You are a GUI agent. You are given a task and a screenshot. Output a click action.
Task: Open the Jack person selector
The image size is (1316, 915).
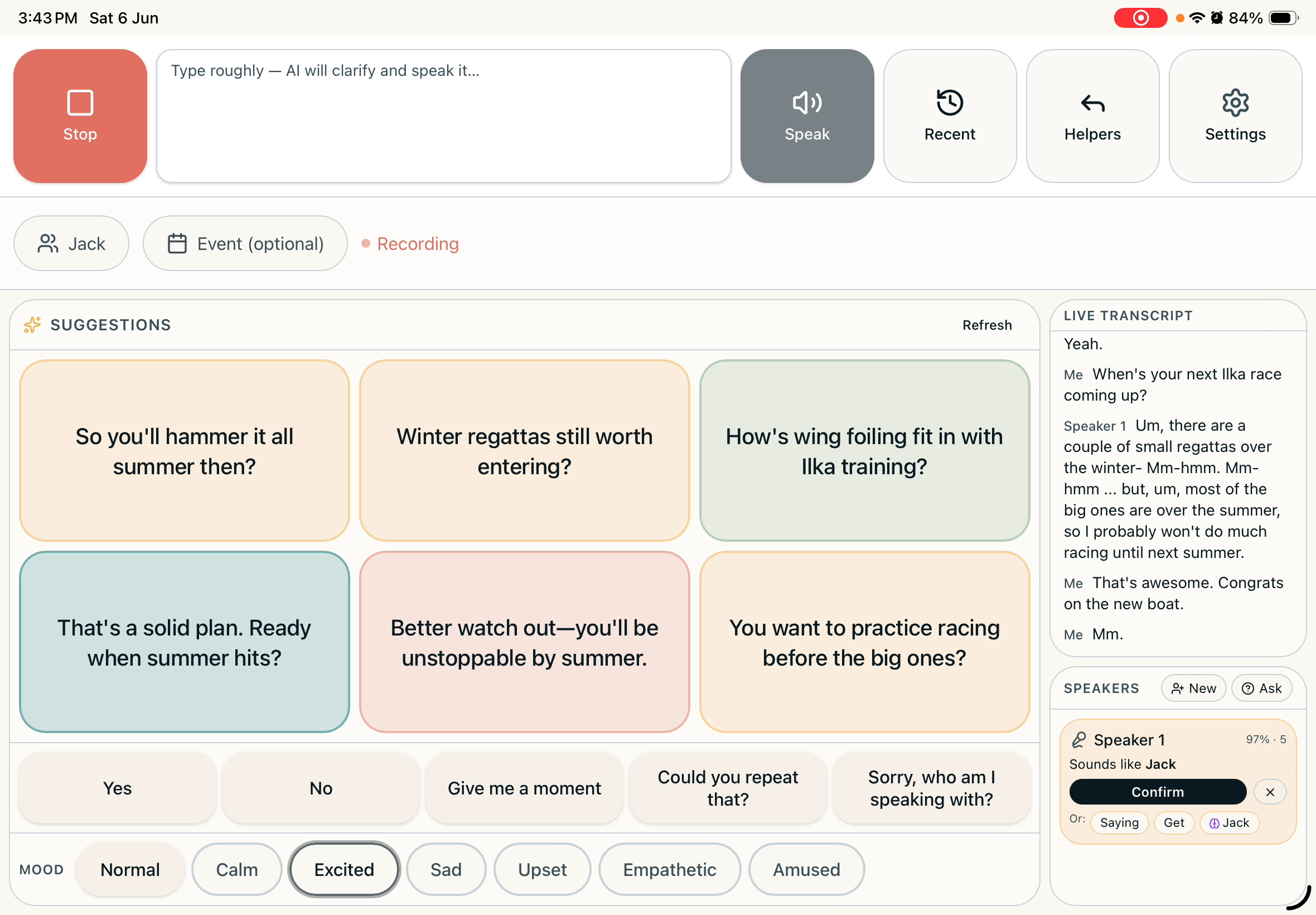click(71, 244)
